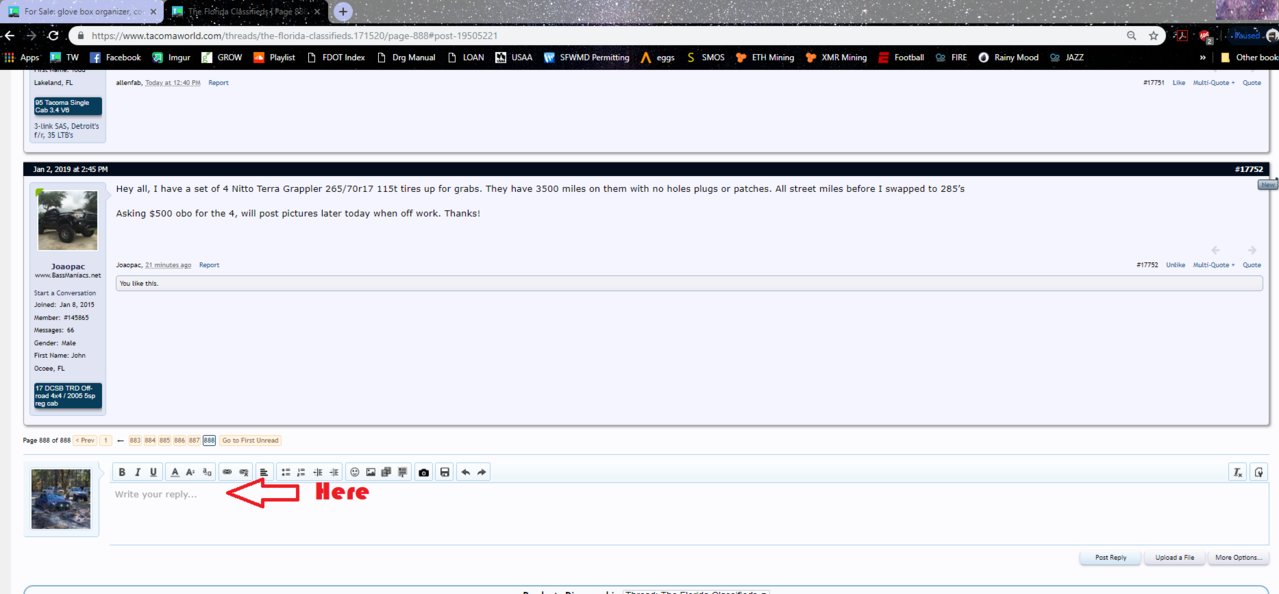Image resolution: width=1279 pixels, height=594 pixels.
Task: Quote allenfab's post #17751
Action: 1251,83
